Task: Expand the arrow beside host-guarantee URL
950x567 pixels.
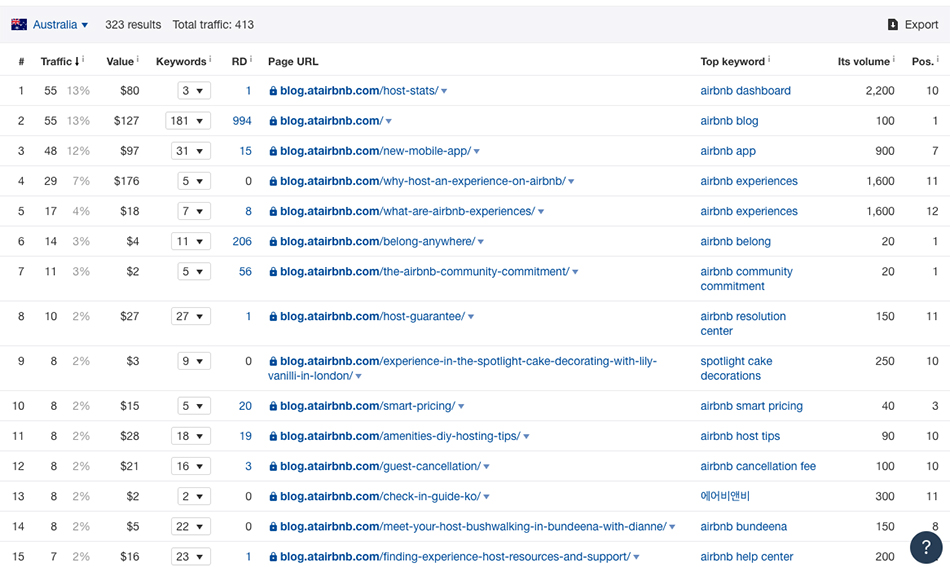Action: tap(471, 317)
